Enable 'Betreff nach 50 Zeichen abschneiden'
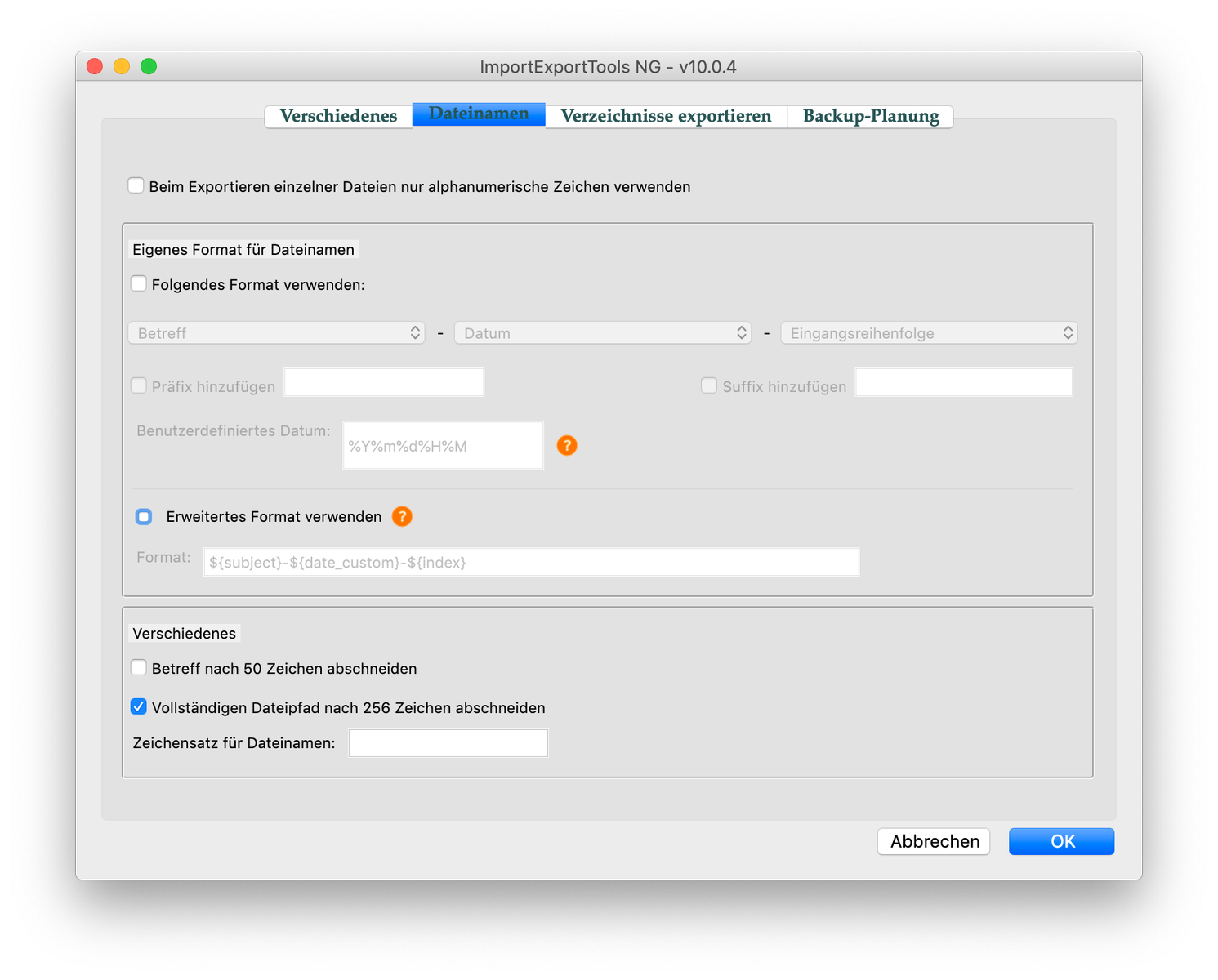Viewport: 1218px width, 980px height. point(139,668)
